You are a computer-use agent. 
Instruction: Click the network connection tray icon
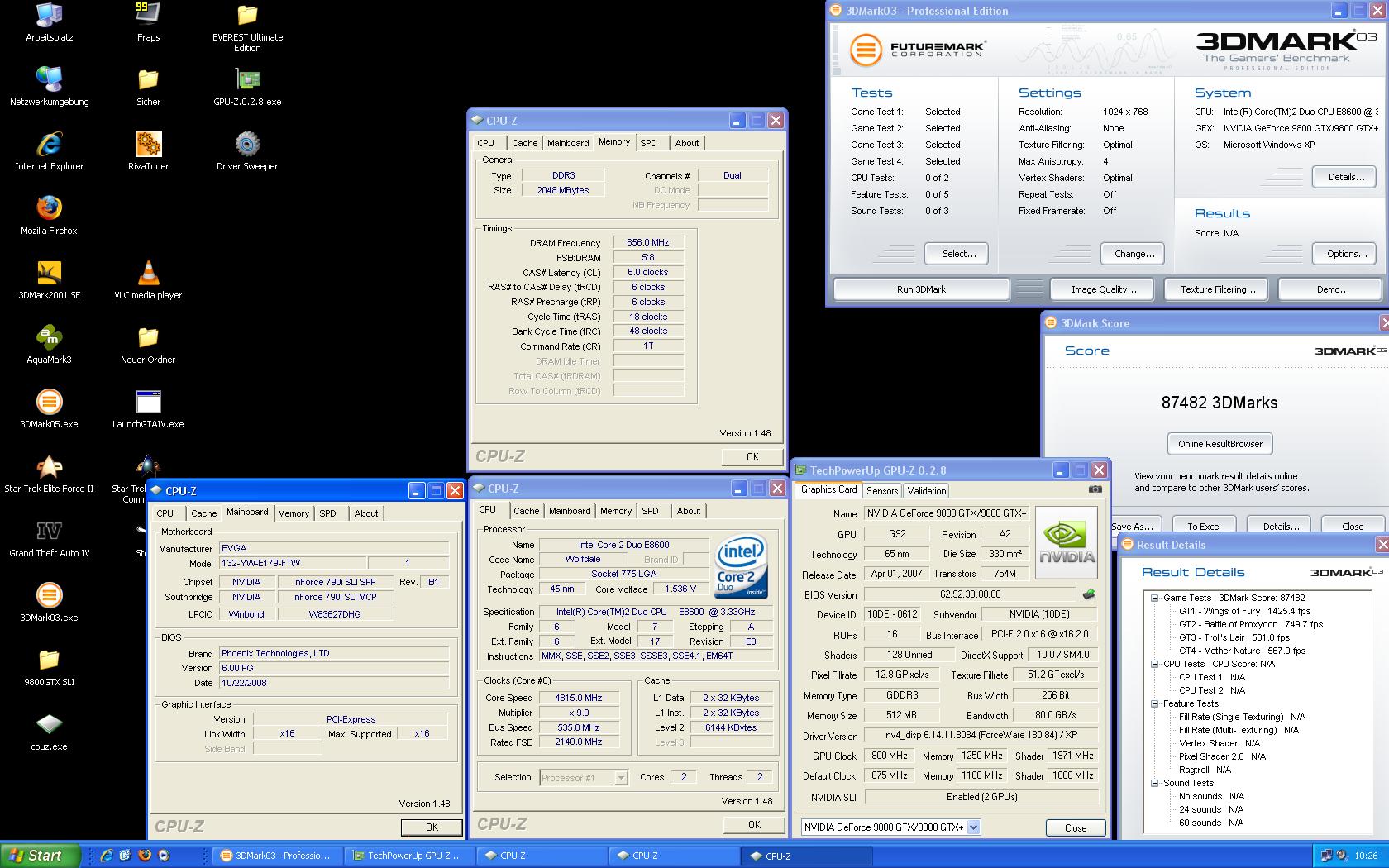tap(1327, 856)
